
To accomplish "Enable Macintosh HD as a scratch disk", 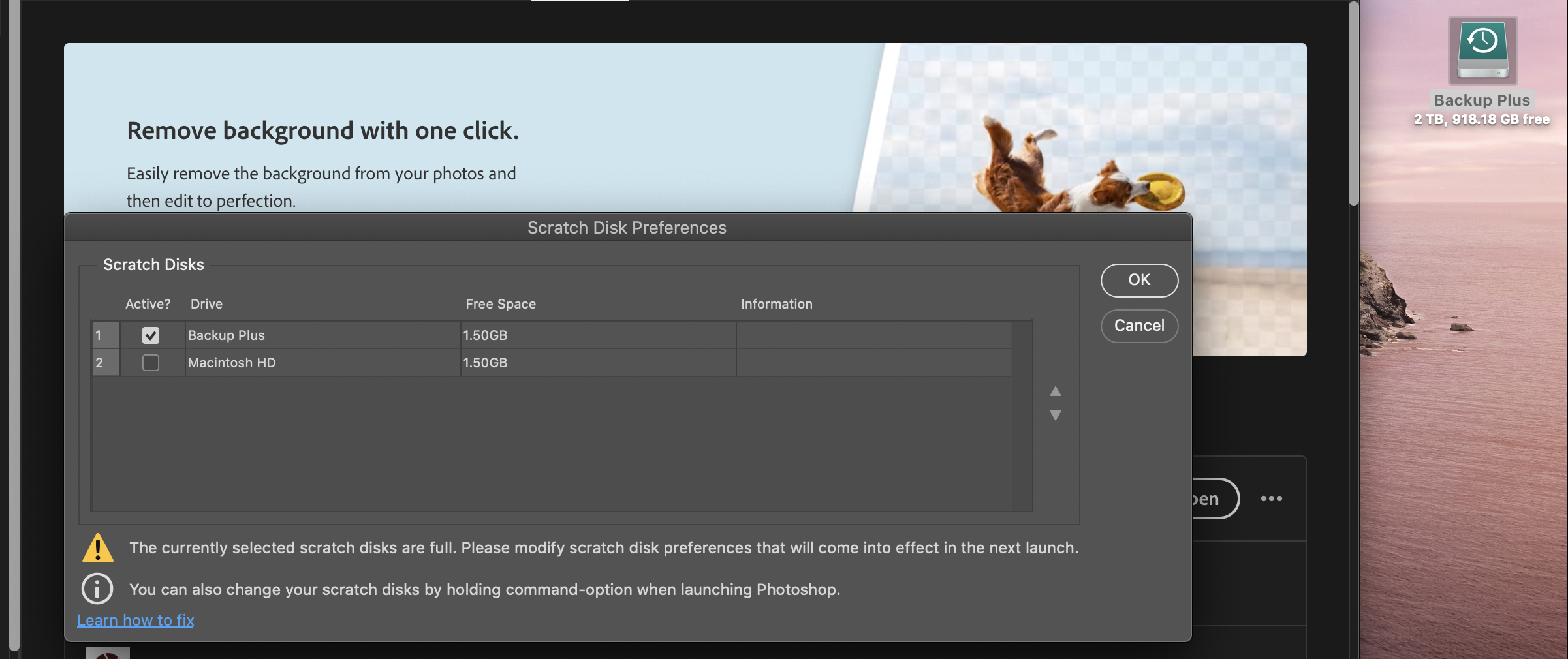I will point(151,363).
